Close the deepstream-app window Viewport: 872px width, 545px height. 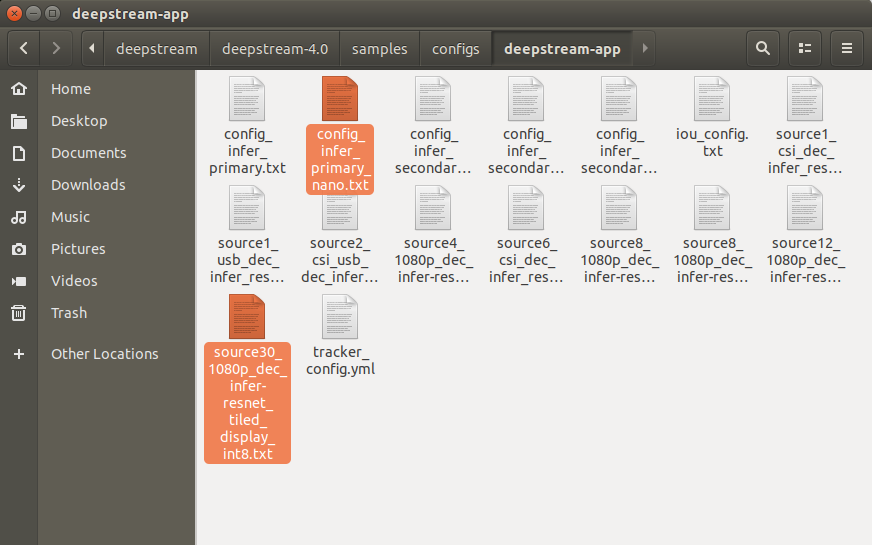click(14, 13)
